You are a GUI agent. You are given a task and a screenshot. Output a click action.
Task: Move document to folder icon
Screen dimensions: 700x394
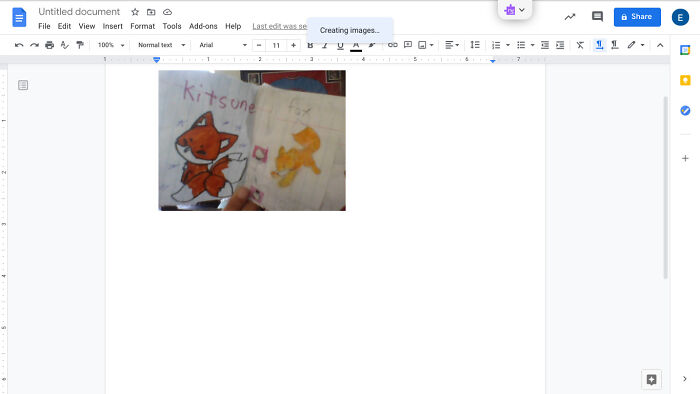151,12
